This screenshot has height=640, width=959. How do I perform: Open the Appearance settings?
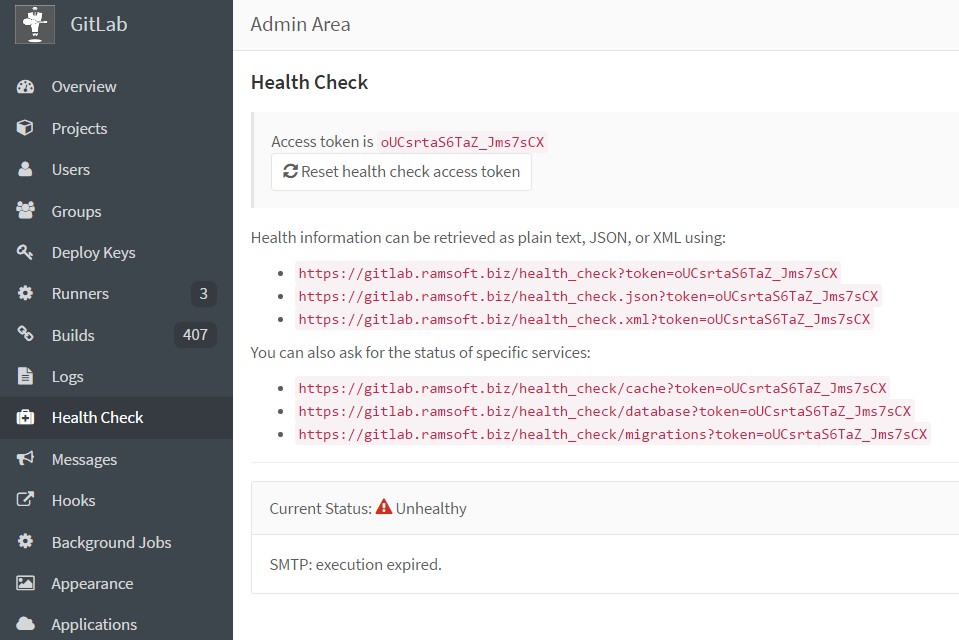click(92, 584)
